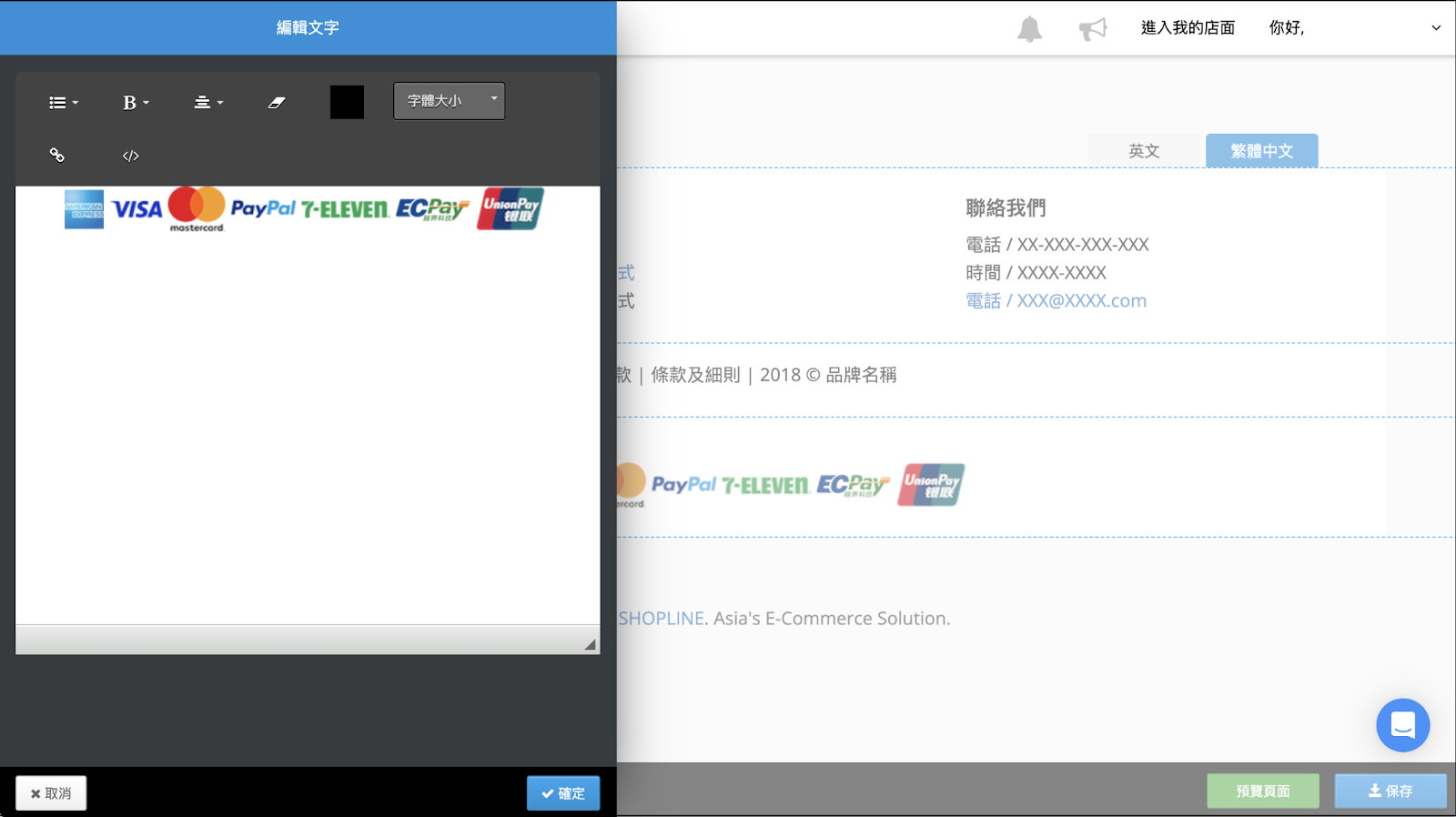The height and width of the screenshot is (817, 1456).
Task: Click the 聯絡我們 heading text
Action: (x=1006, y=207)
